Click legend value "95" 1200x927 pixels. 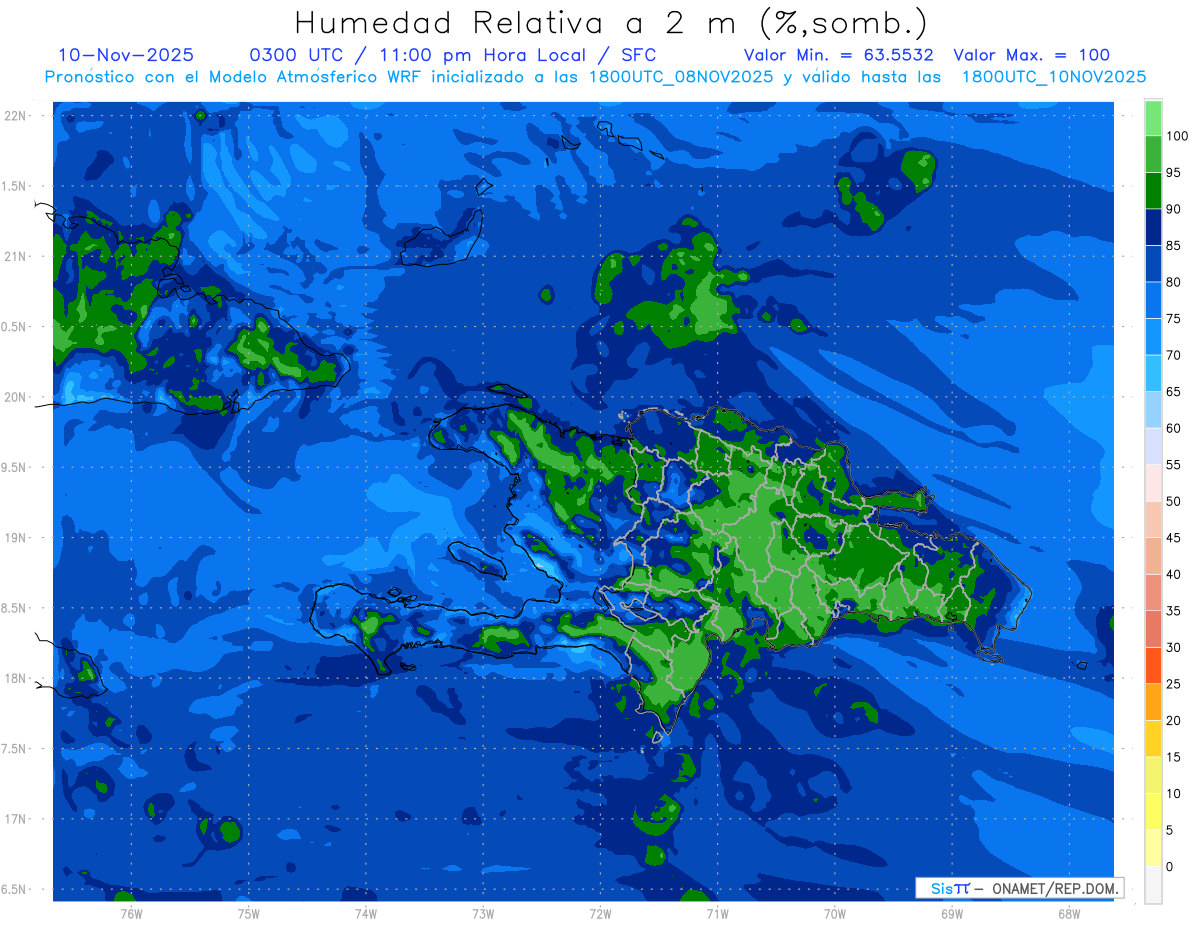click(x=1173, y=173)
